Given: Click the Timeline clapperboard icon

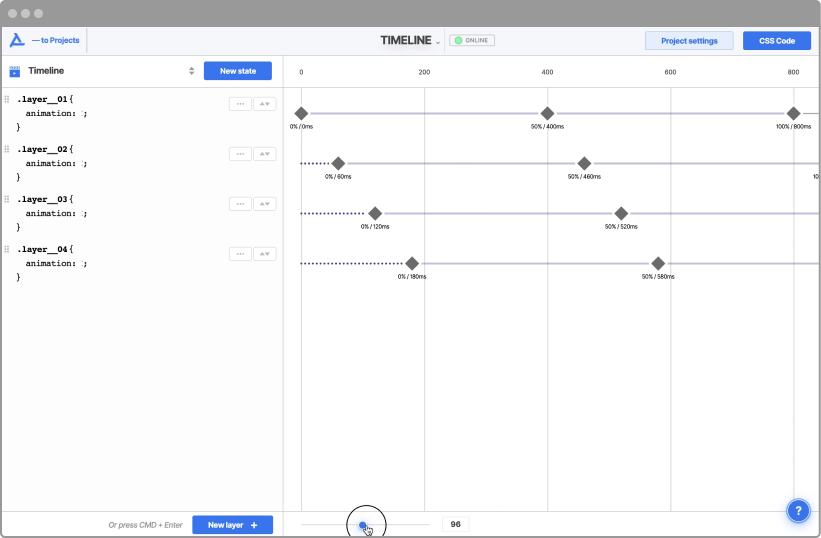Looking at the screenshot, I should point(15,71).
